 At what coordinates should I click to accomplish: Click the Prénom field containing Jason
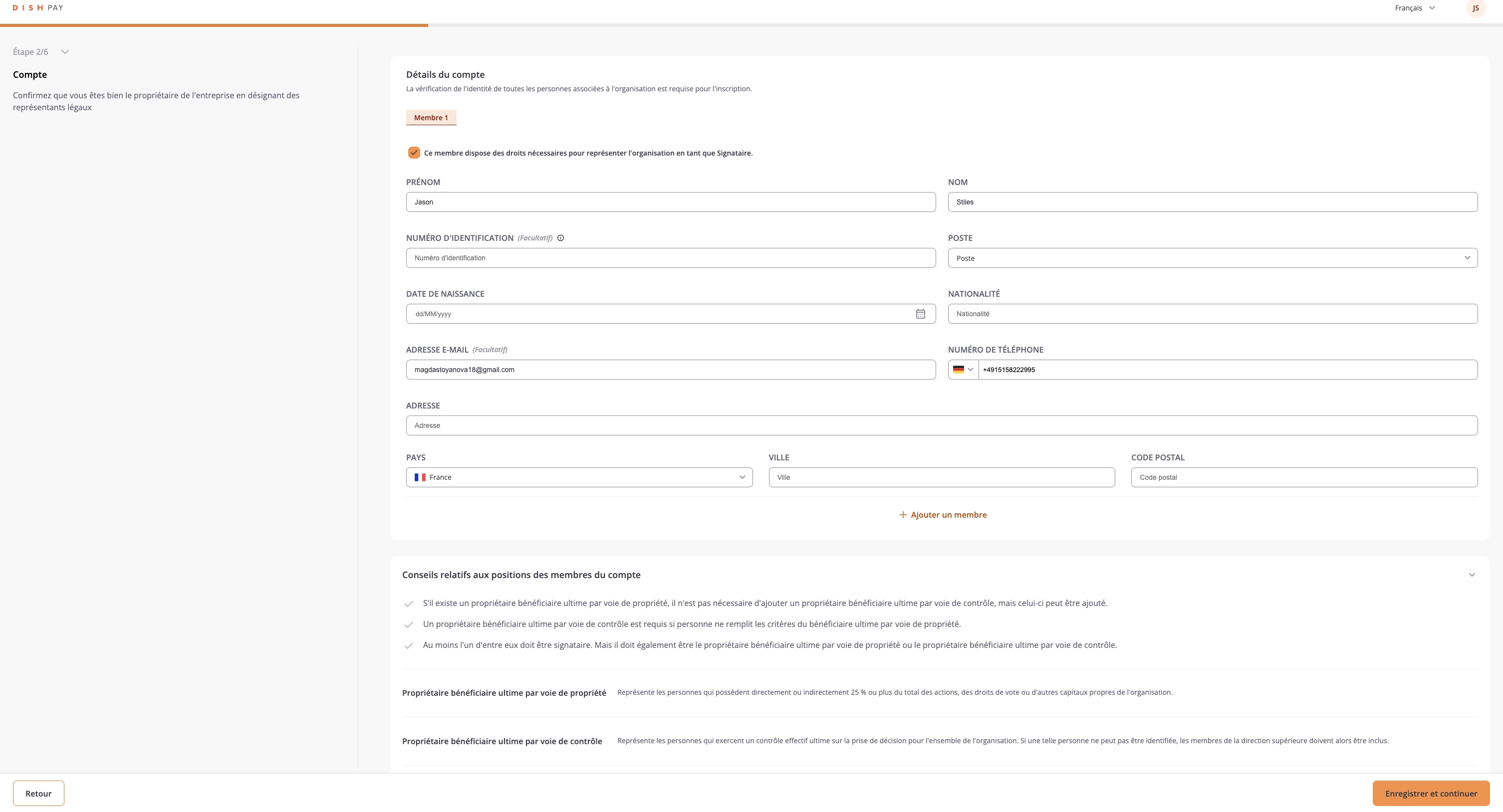click(x=670, y=202)
